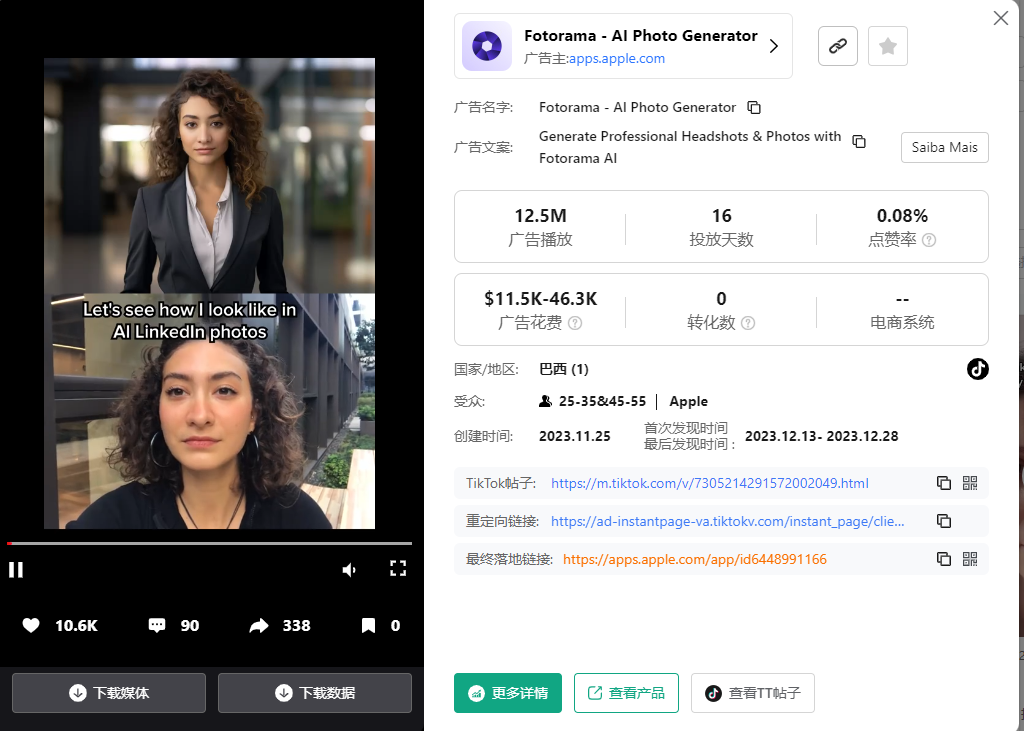This screenshot has width=1024, height=731.
Task: Open help tooltip beside ad spend label
Action: point(575,323)
